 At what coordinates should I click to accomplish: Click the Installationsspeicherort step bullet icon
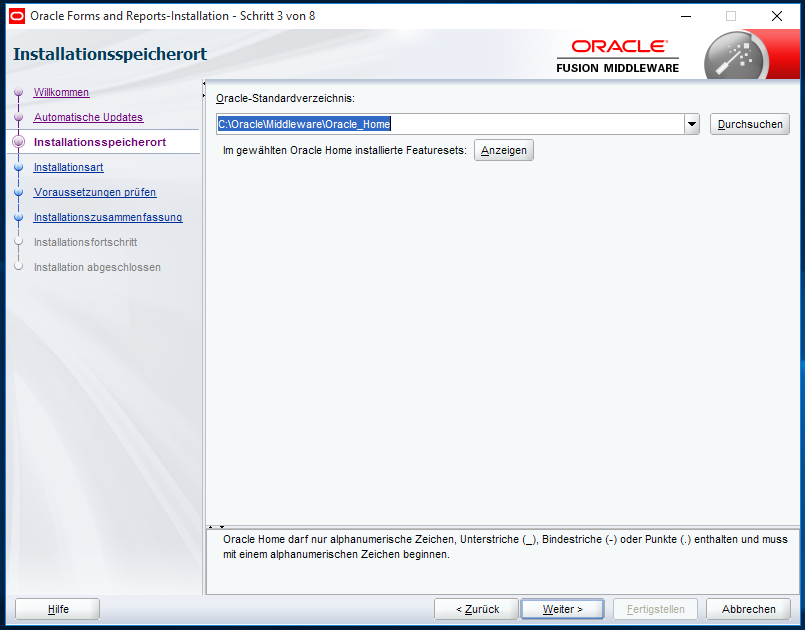click(x=18, y=142)
